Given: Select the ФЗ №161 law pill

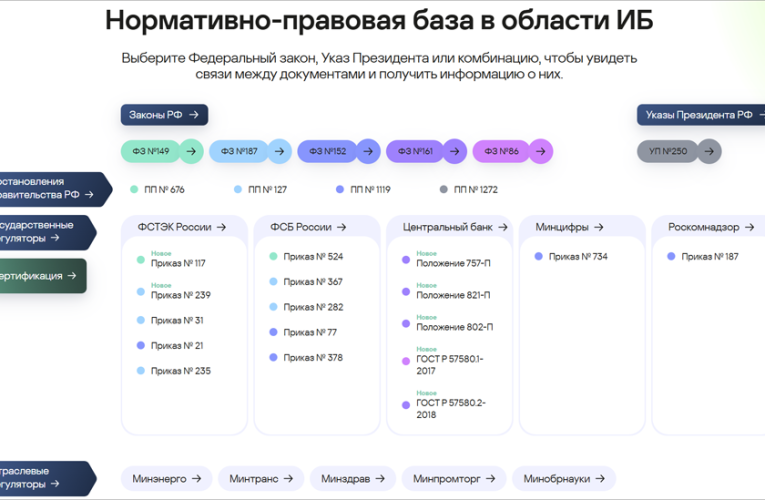Looking at the screenshot, I should point(415,151).
